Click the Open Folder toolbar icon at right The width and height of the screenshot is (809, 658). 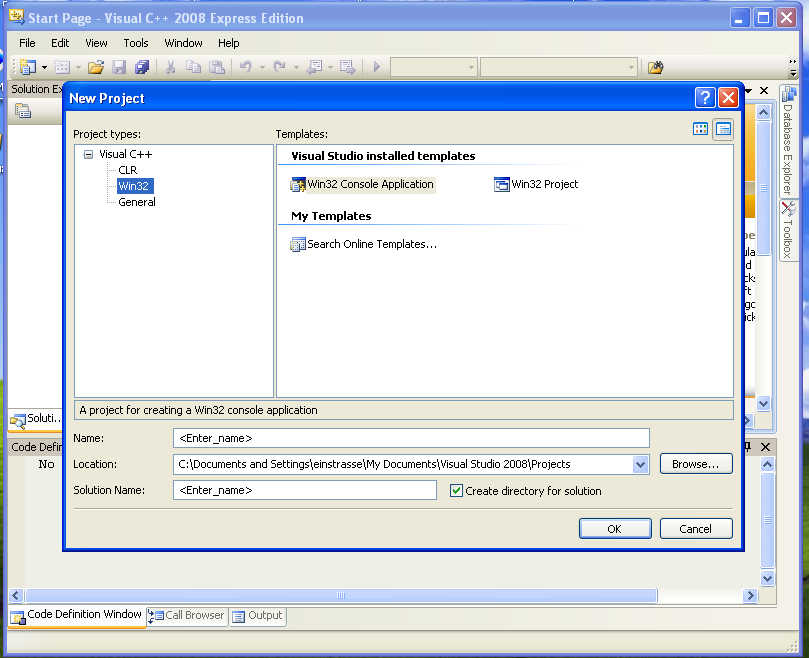[656, 67]
